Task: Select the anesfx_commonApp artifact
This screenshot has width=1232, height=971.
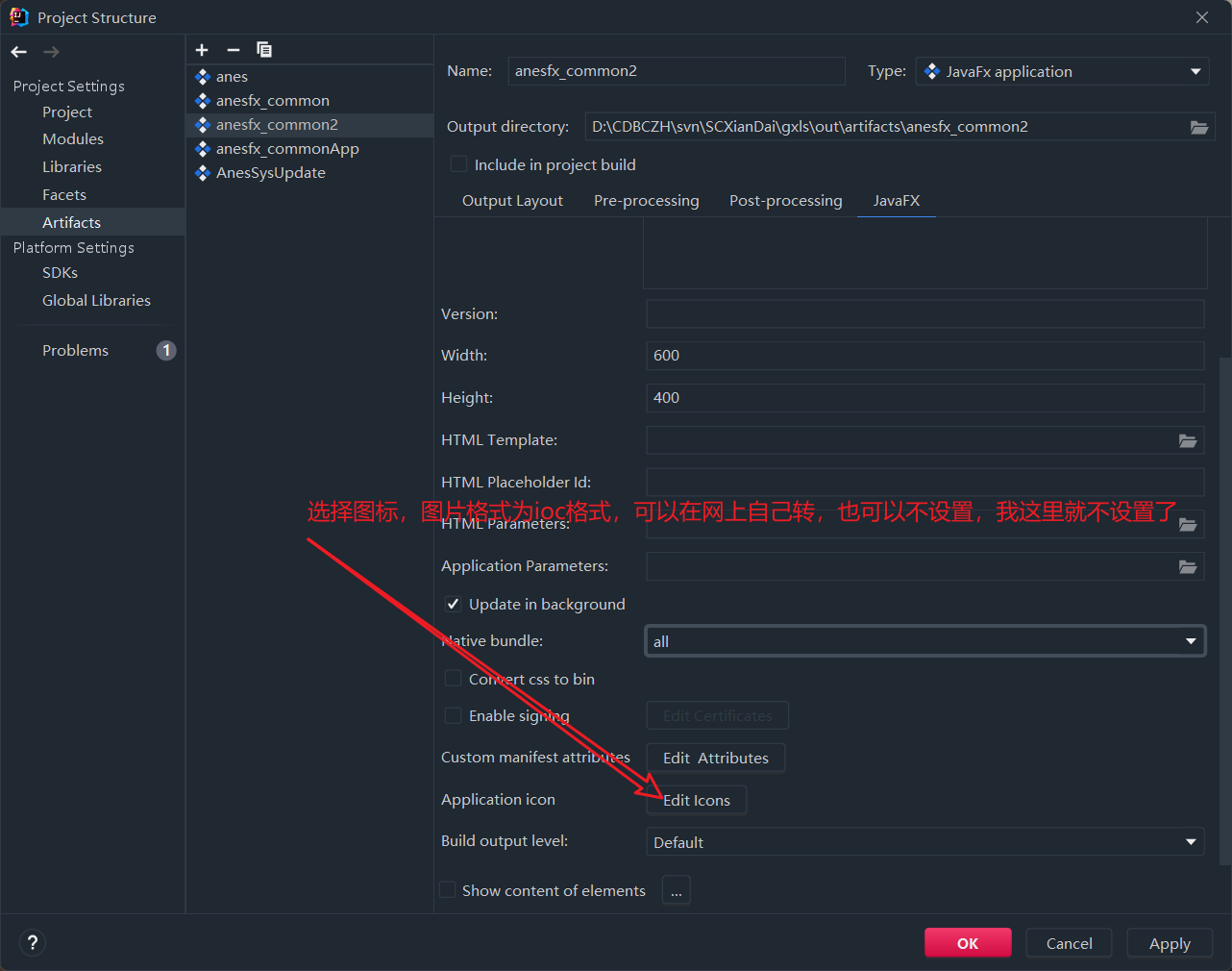Action: (x=309, y=149)
